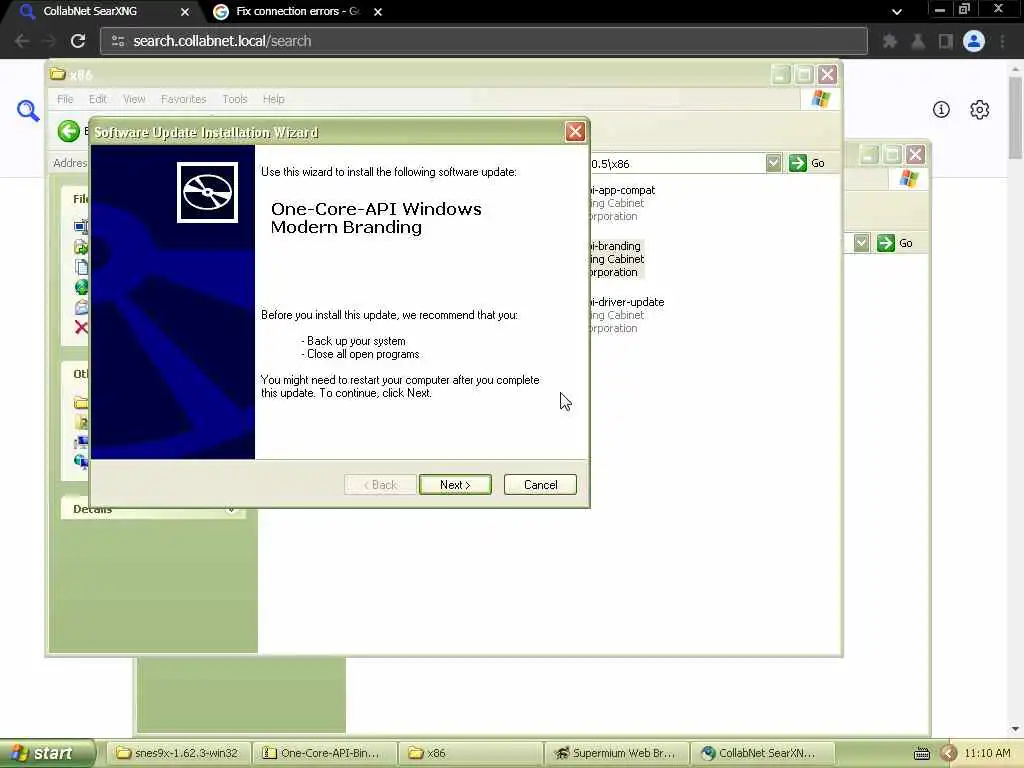Click the Windows flag logo in x86 window
The height and width of the screenshot is (768, 1024).
click(820, 99)
